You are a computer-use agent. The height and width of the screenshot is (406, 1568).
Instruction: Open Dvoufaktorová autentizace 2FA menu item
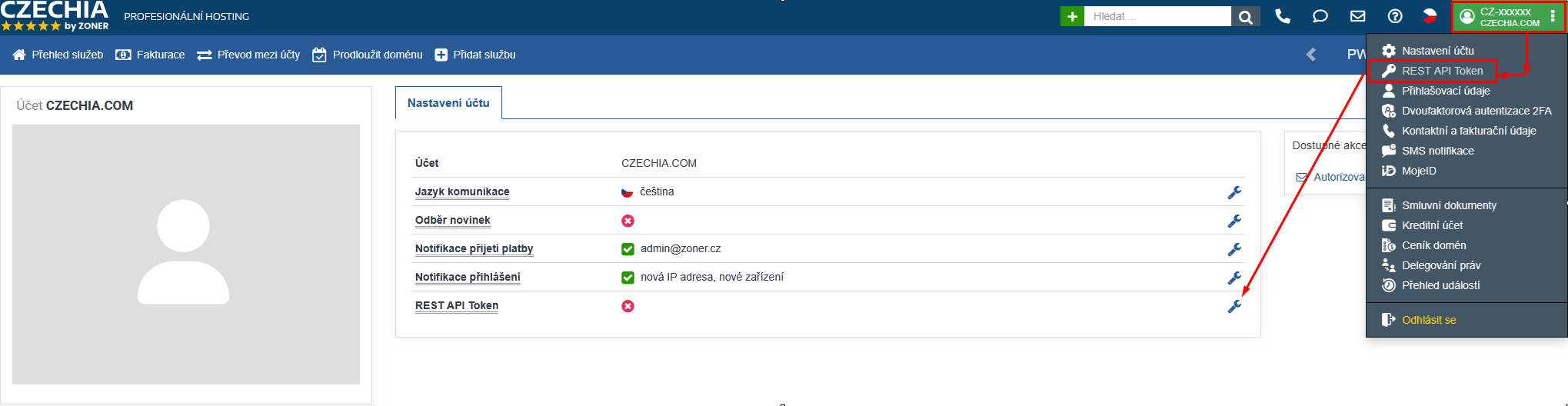click(1476, 111)
